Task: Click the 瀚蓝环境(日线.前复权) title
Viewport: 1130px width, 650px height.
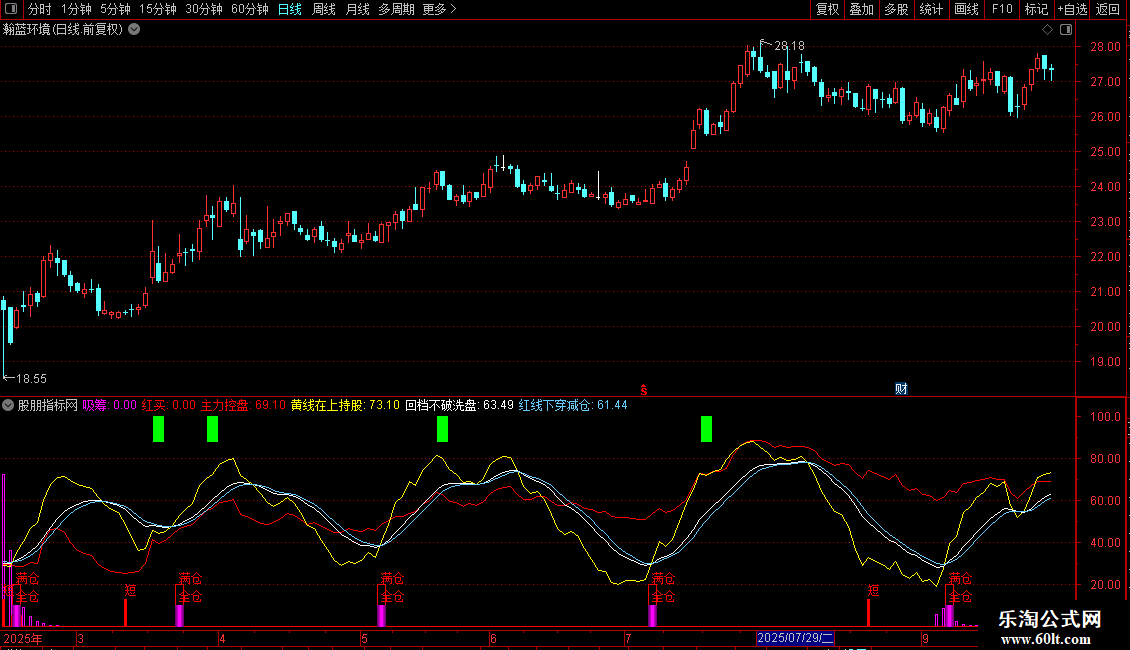Action: point(63,30)
